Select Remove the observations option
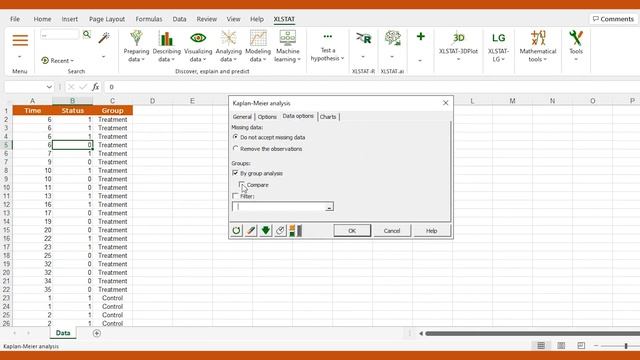640x360 pixels. [x=235, y=149]
